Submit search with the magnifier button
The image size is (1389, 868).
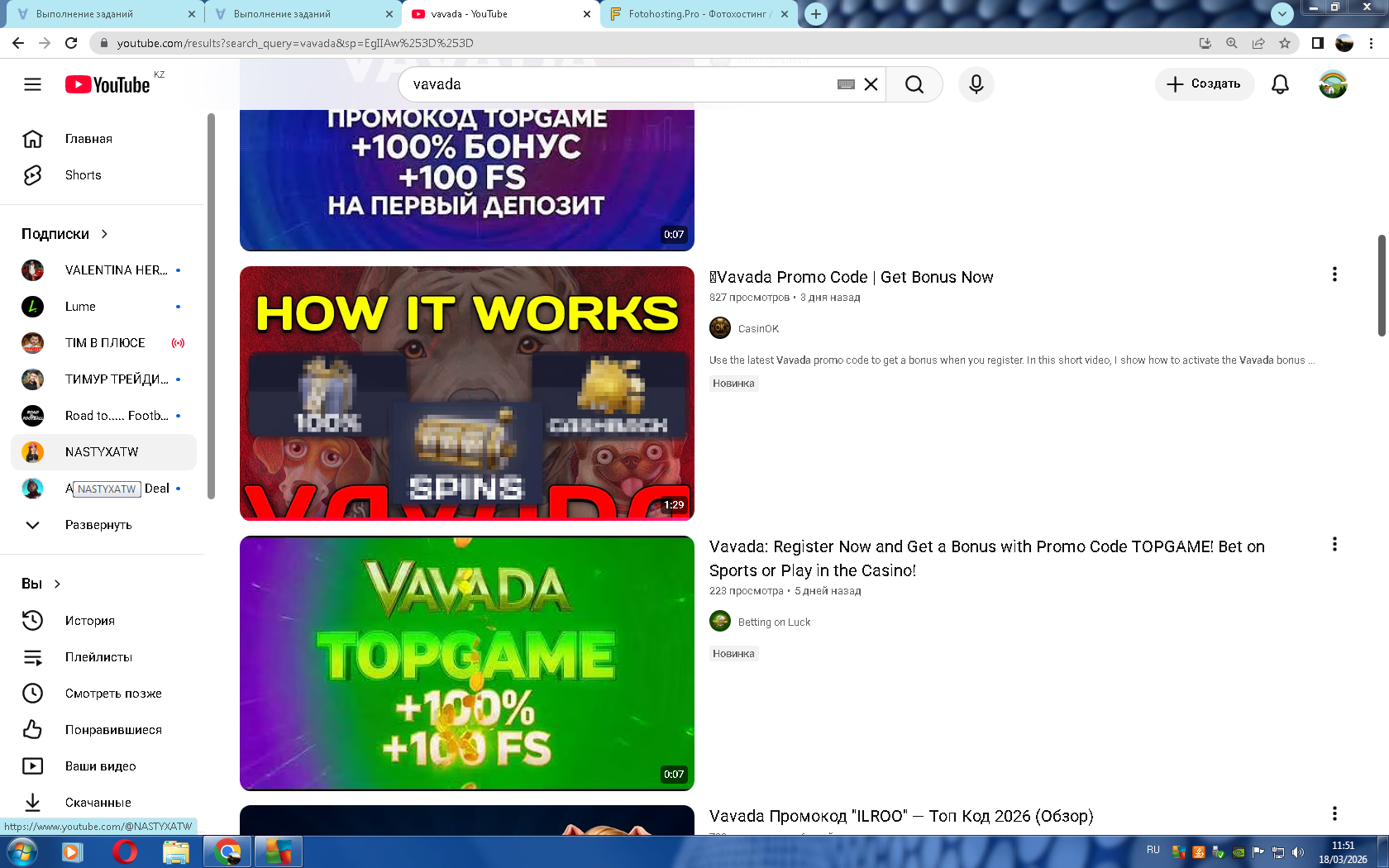[x=914, y=84]
